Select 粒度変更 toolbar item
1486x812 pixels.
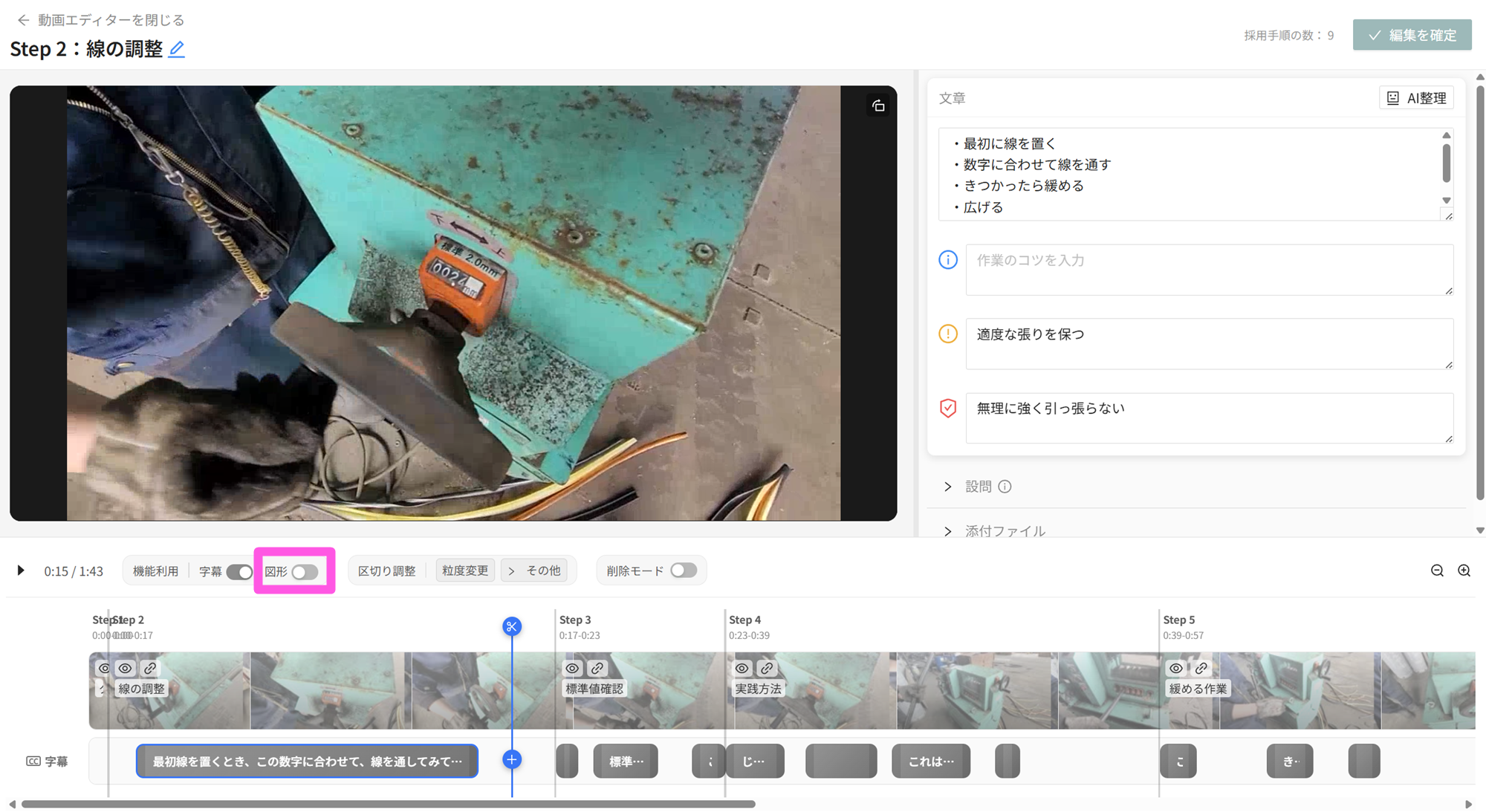(465, 571)
